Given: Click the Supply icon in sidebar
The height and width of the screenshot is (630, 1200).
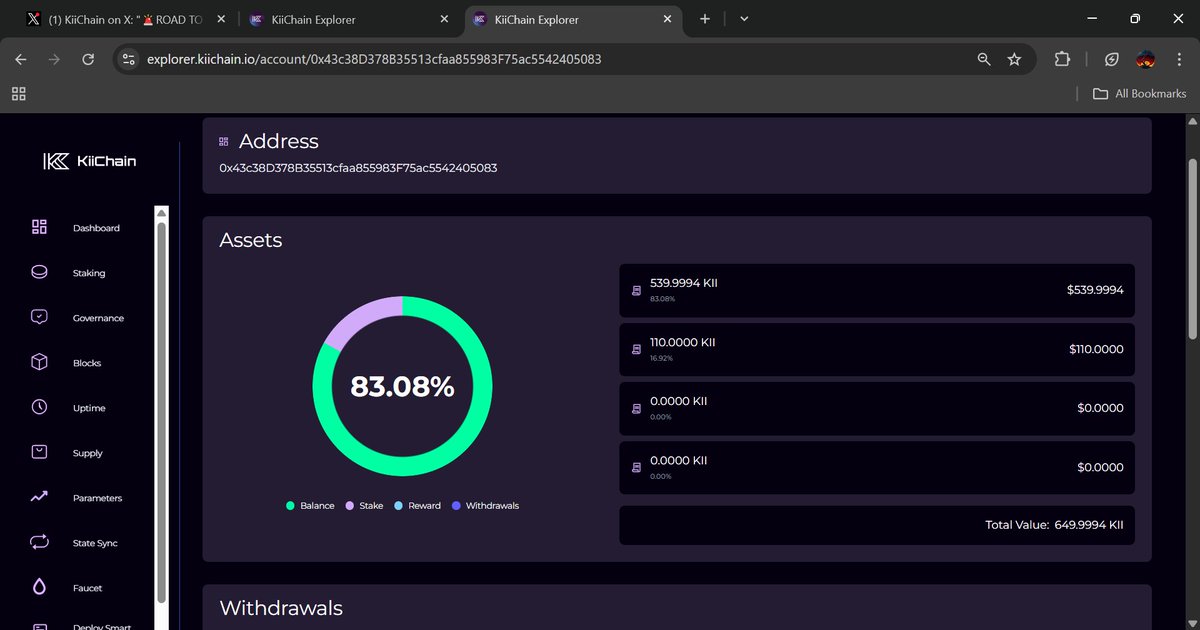Looking at the screenshot, I should click(39, 452).
